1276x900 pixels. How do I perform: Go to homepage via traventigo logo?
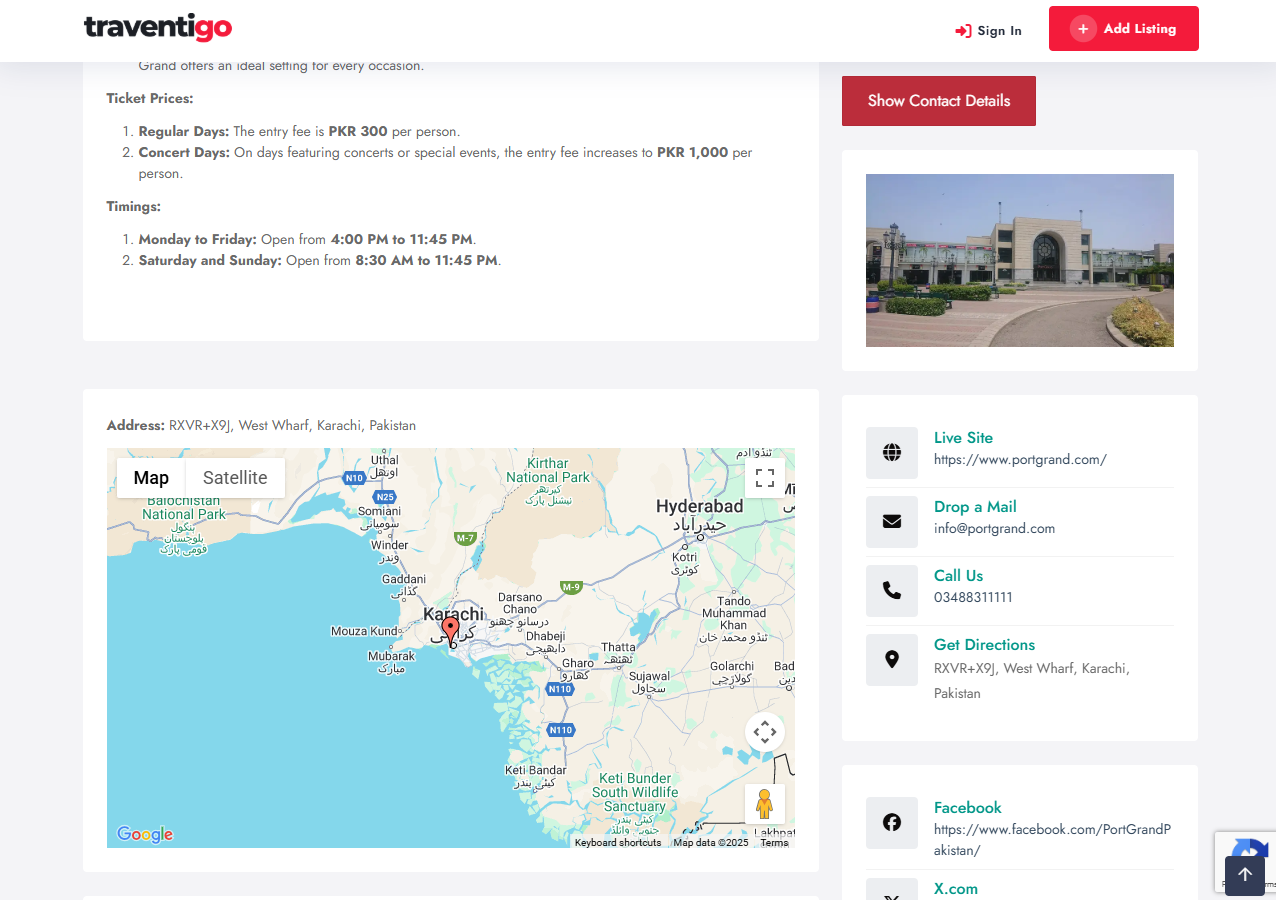(x=158, y=28)
